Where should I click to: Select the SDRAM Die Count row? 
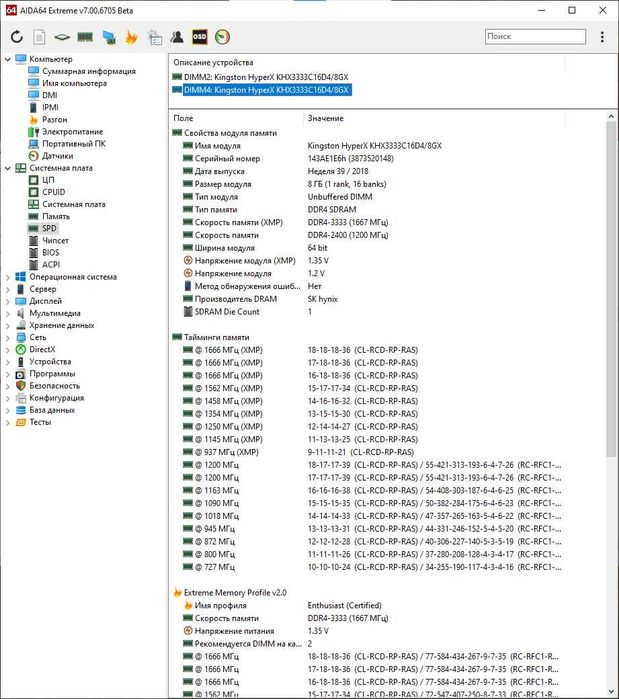pos(366,312)
